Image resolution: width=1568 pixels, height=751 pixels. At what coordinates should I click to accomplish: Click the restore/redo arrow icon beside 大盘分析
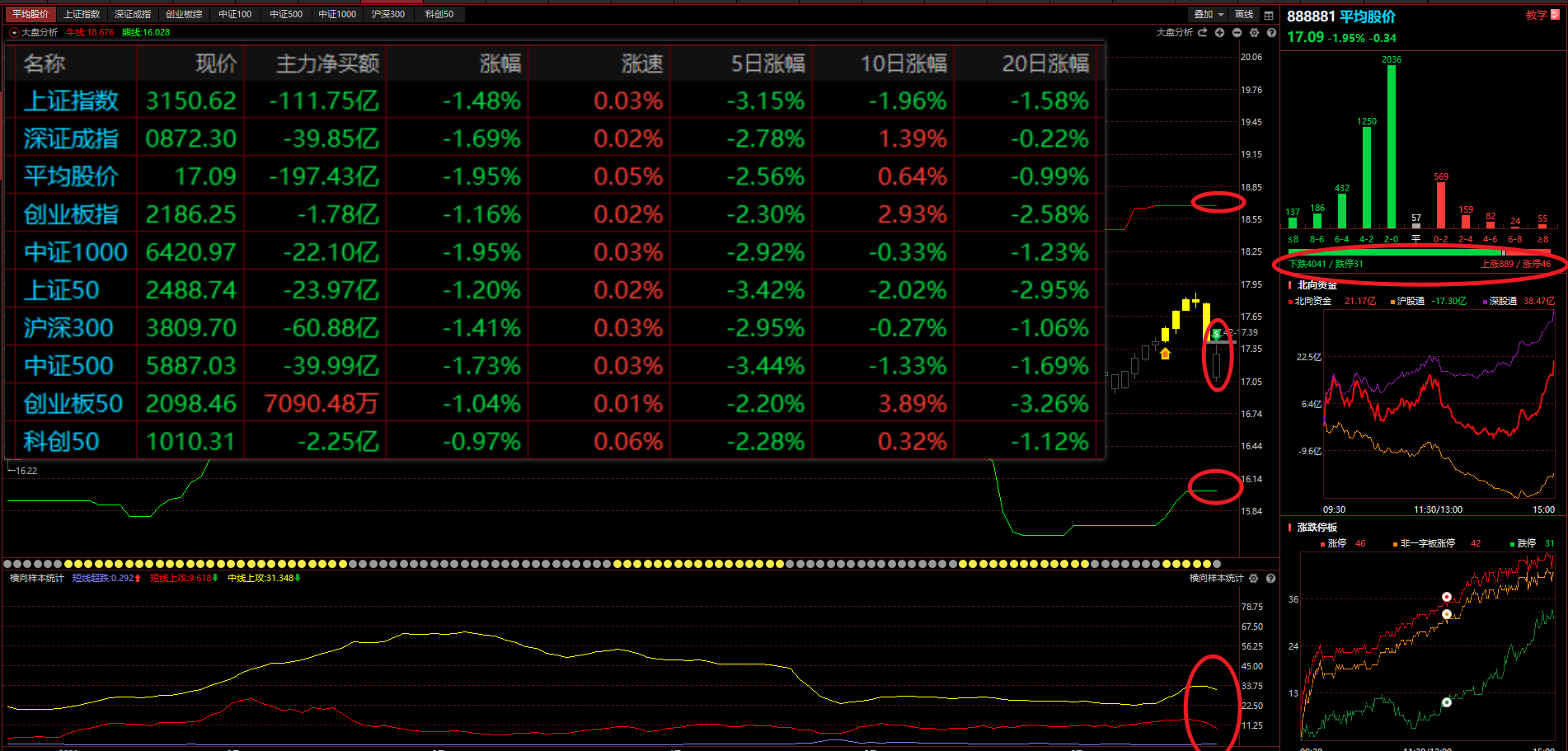point(1203,32)
